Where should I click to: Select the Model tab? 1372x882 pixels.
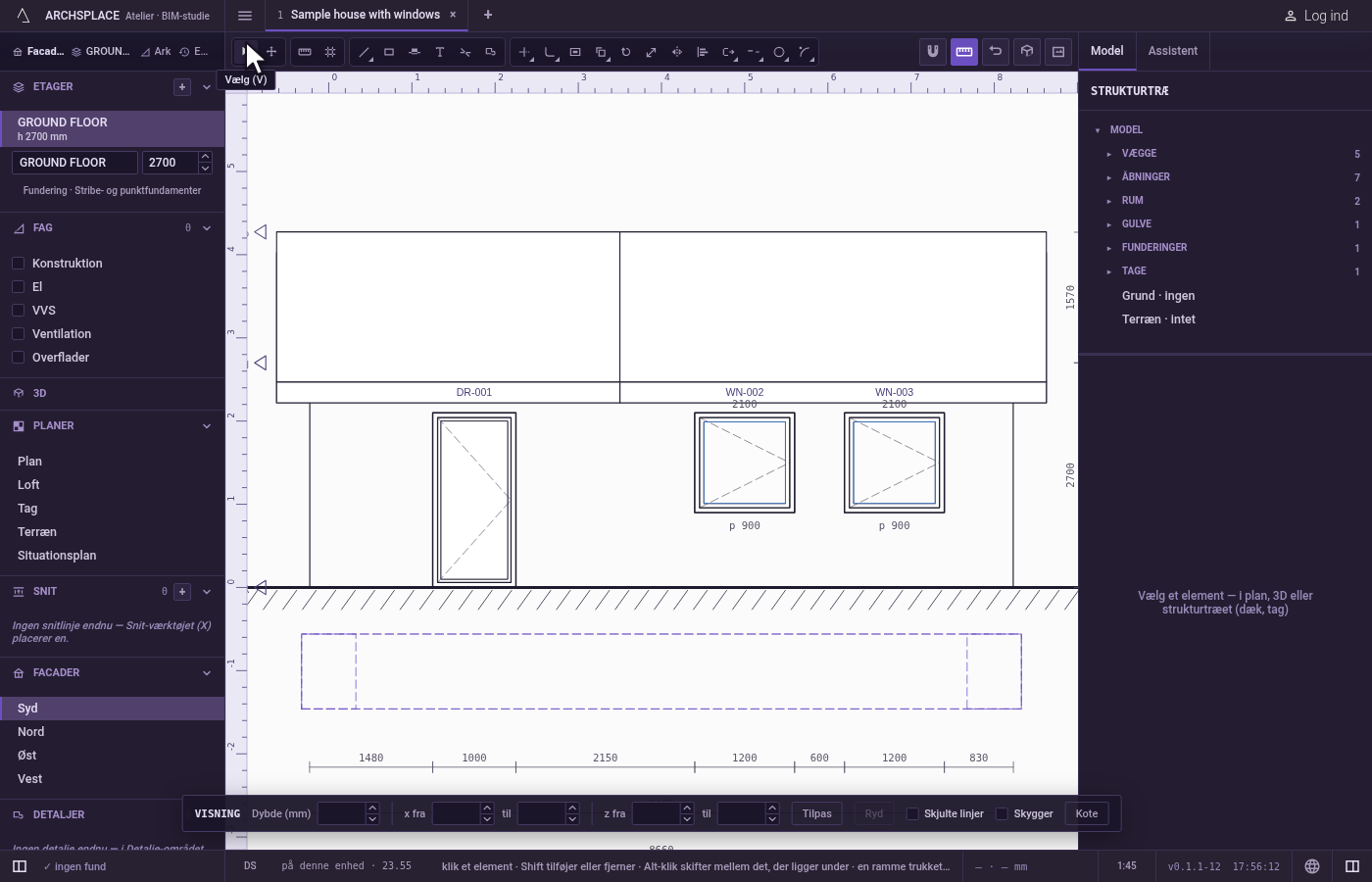pyautogui.click(x=1107, y=51)
